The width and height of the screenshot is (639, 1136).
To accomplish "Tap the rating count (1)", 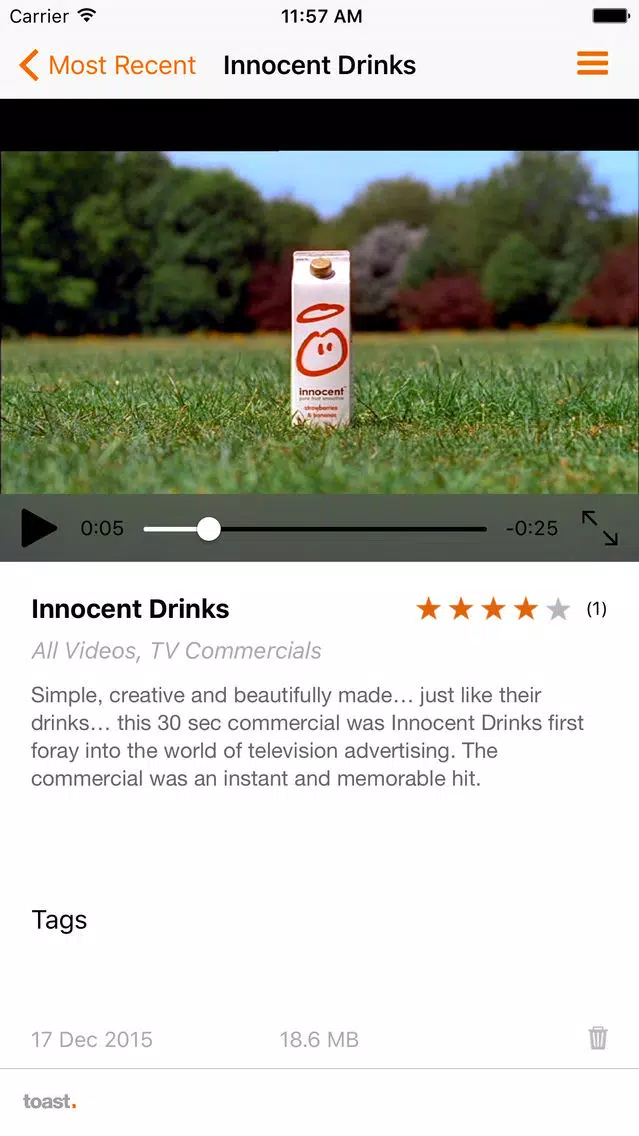I will pos(596,609).
